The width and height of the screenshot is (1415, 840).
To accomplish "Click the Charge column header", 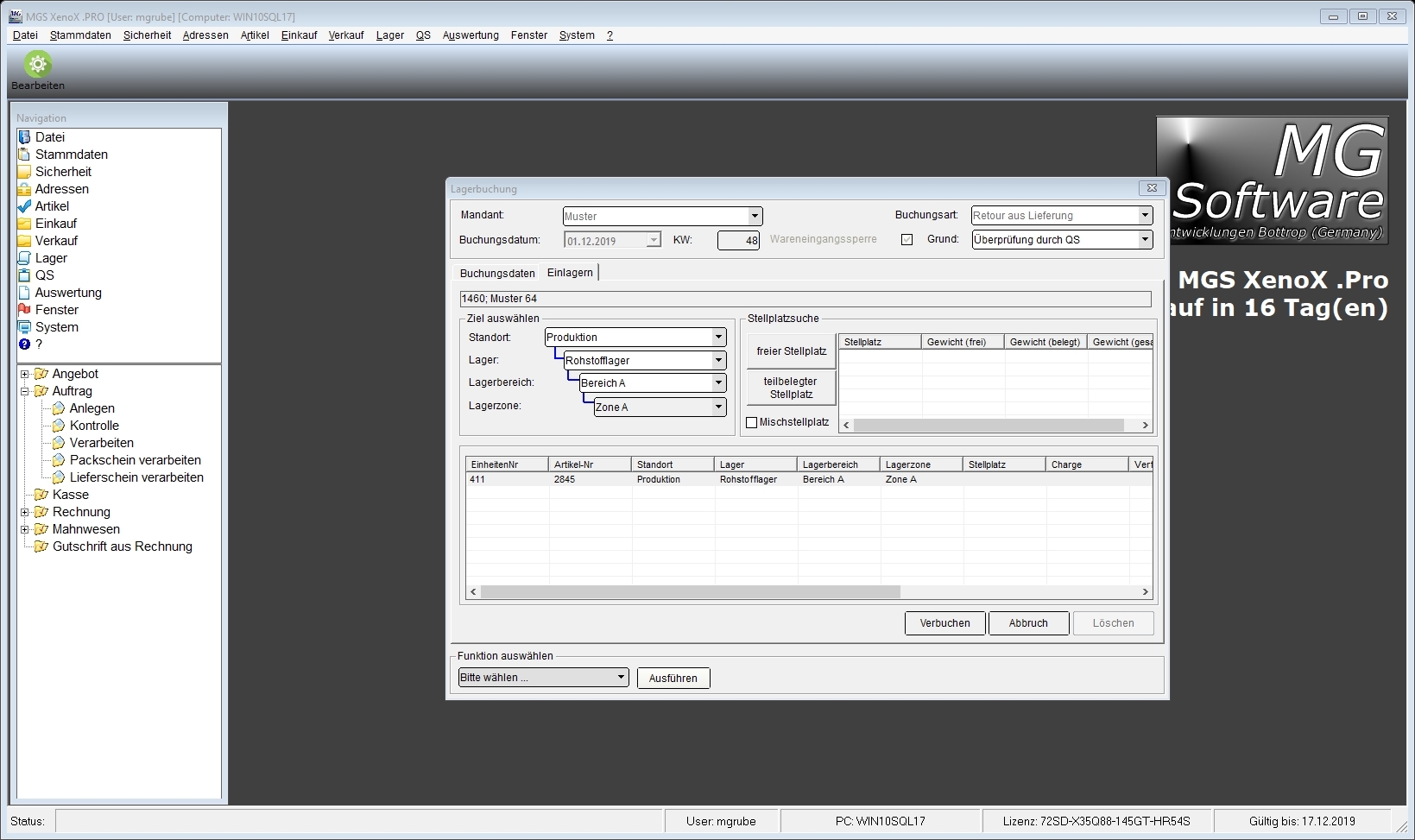I will (x=1087, y=464).
